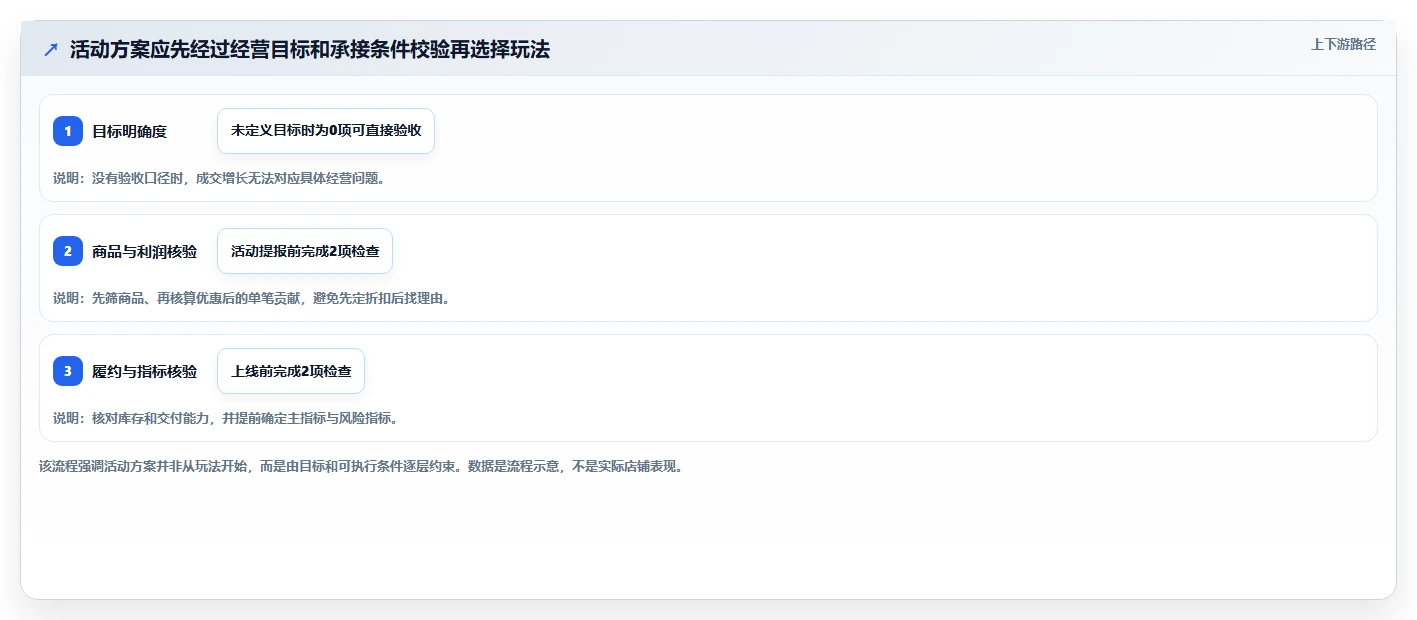The image size is (1417, 620).
Task: Click the 商品与利润核验 step label
Action: 144,251
